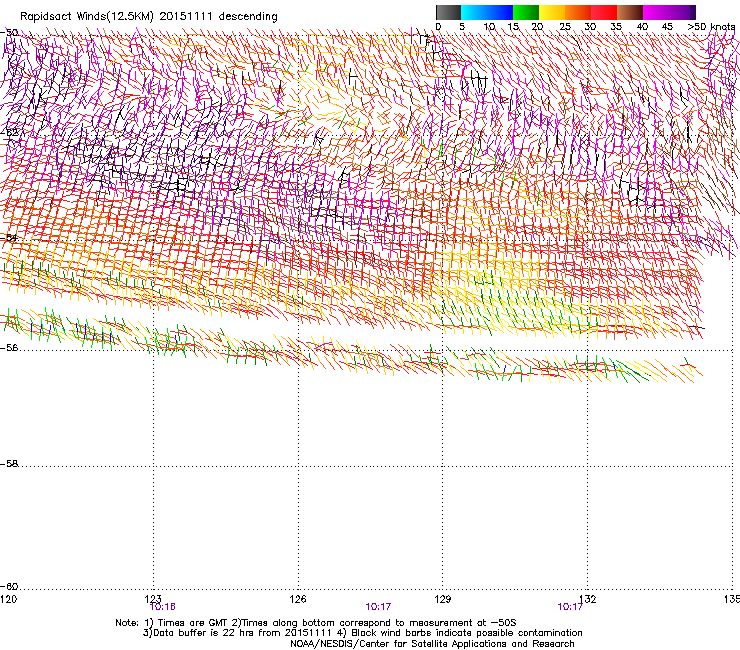This screenshot has width=740, height=650.
Task: Click the latitude label -56
Action: [9, 347]
